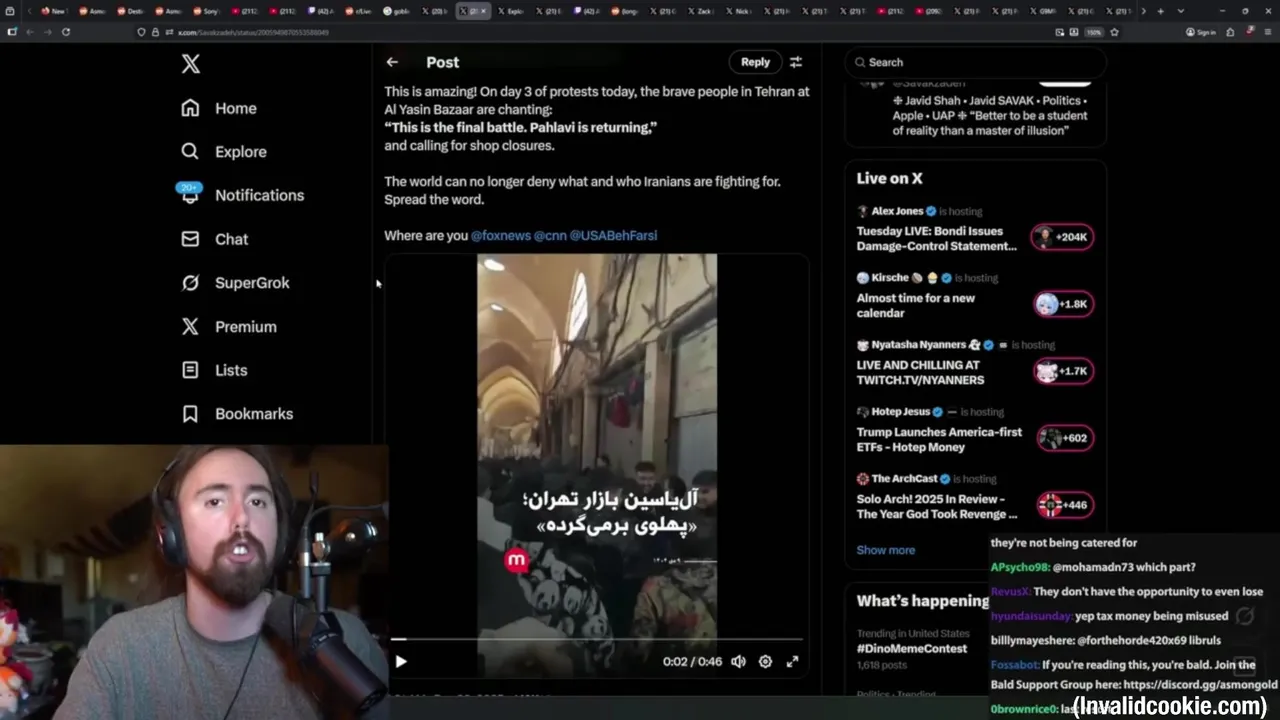Open the @cnn mention link
Image resolution: width=1280 pixels, height=720 pixels.
point(550,236)
